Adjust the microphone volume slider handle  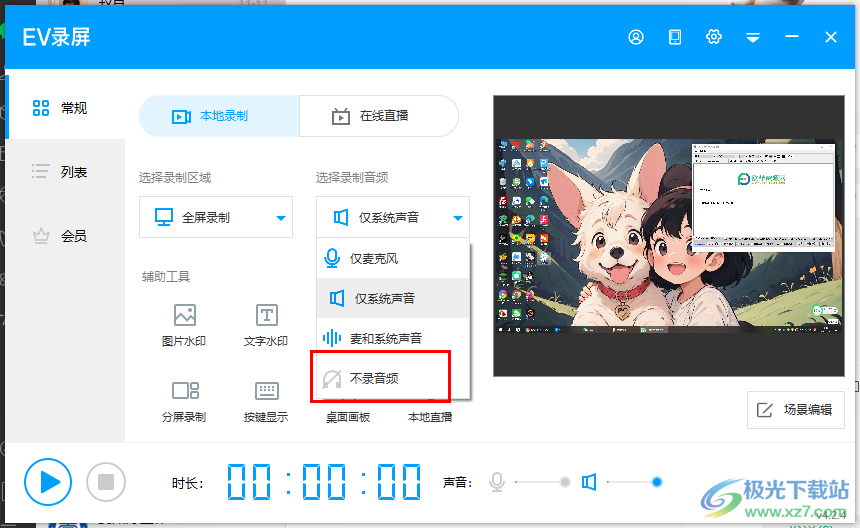[564, 482]
